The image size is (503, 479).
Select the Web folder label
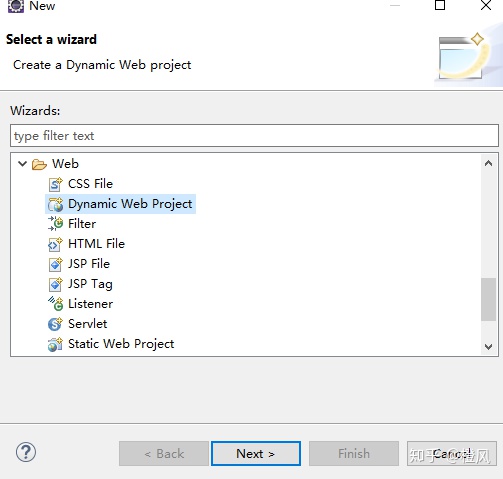(x=65, y=164)
